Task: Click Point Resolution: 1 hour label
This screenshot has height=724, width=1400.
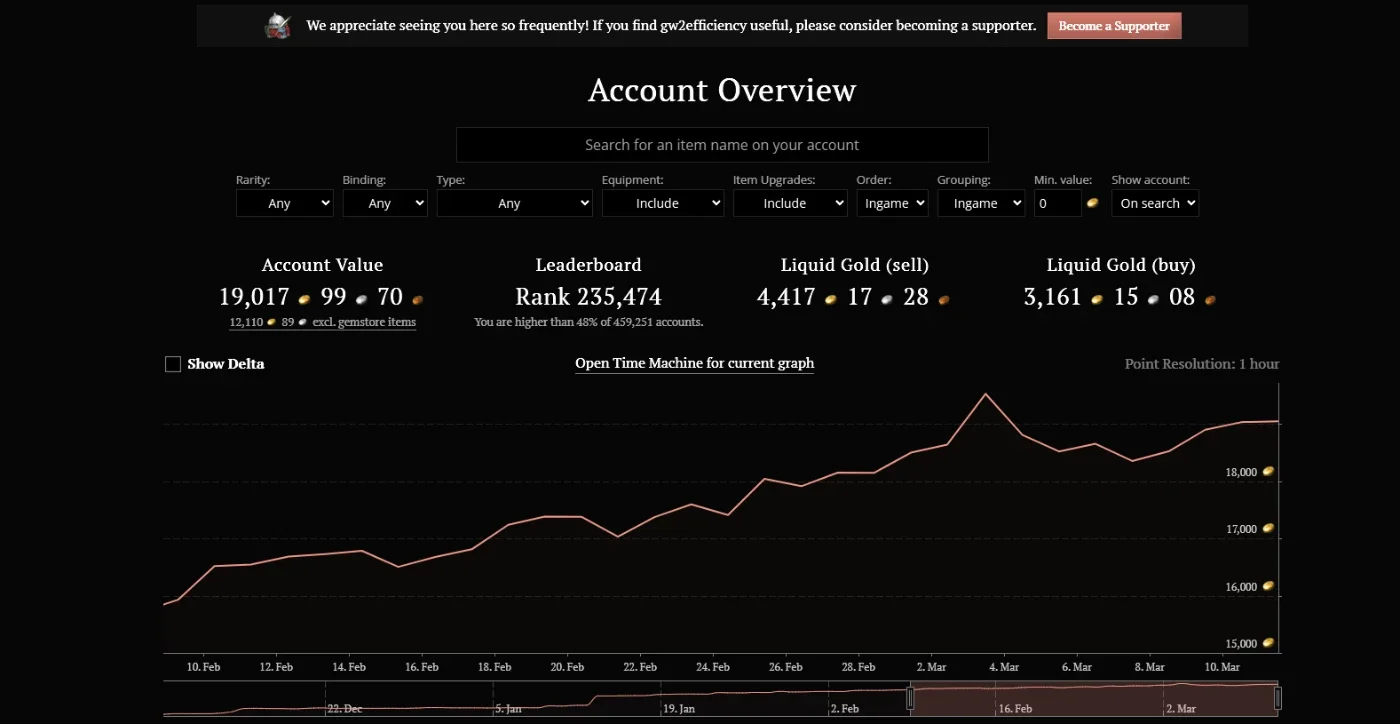Action: pyautogui.click(x=1202, y=364)
